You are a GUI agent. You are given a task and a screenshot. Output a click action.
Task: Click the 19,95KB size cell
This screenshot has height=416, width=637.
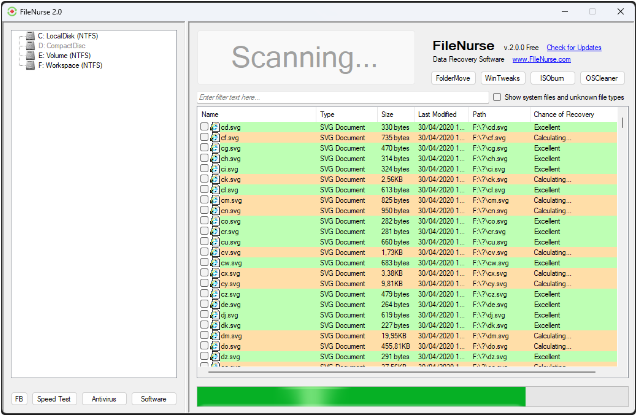click(394, 336)
